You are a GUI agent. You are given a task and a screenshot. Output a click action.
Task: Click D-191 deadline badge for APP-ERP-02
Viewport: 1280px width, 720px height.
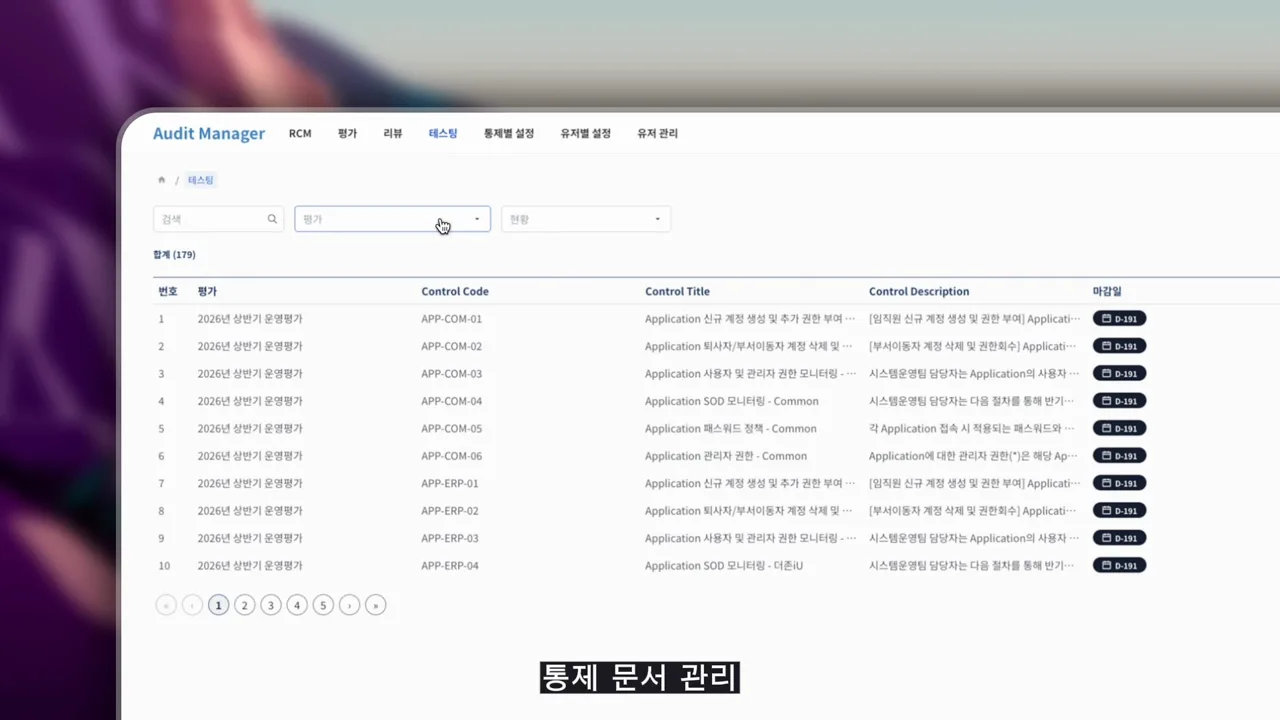tap(1119, 511)
